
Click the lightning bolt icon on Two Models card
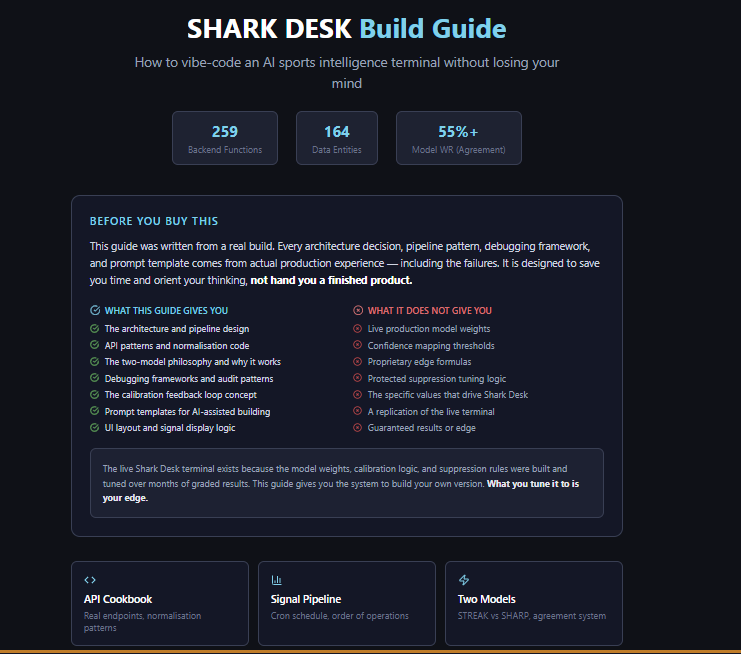(464, 580)
